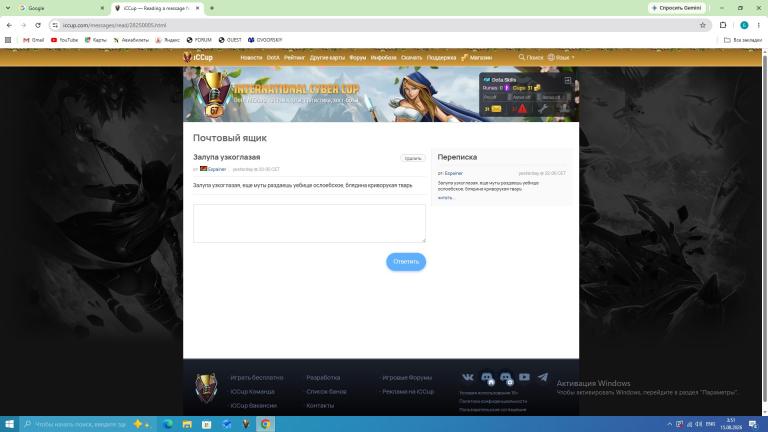The width and height of the screenshot is (768, 432).
Task: Click the Спросить Gemini button
Action: [x=677, y=8]
